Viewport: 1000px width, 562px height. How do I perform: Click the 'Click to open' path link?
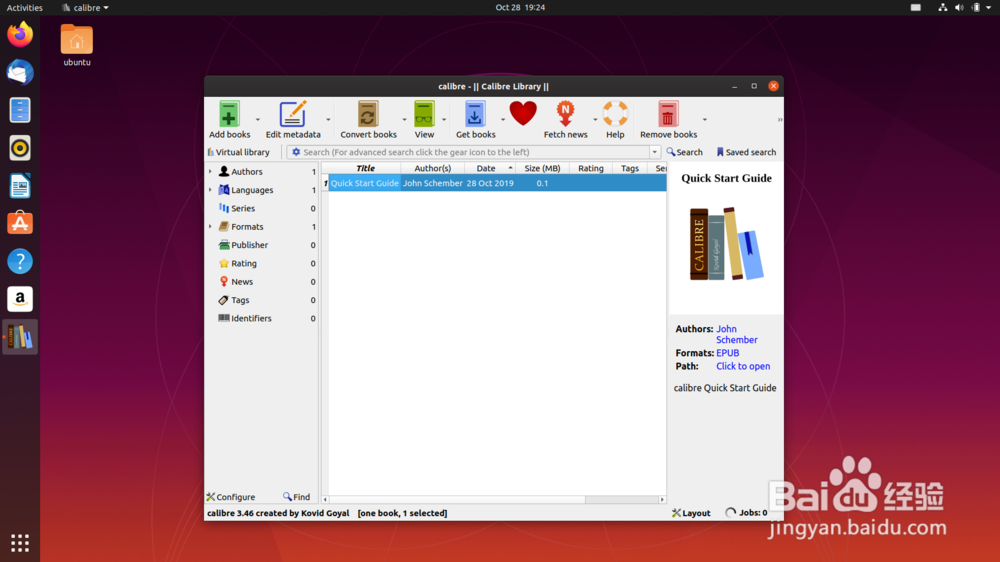(x=742, y=366)
